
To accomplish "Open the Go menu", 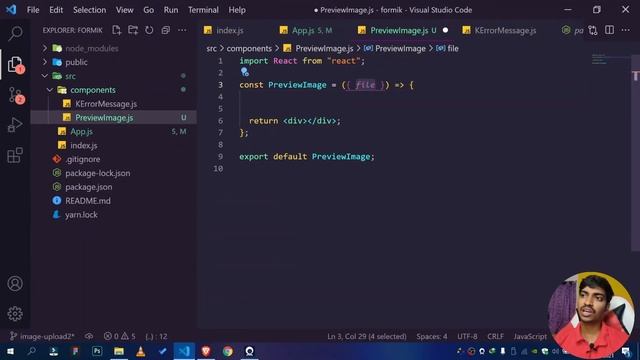I will 149,10.
